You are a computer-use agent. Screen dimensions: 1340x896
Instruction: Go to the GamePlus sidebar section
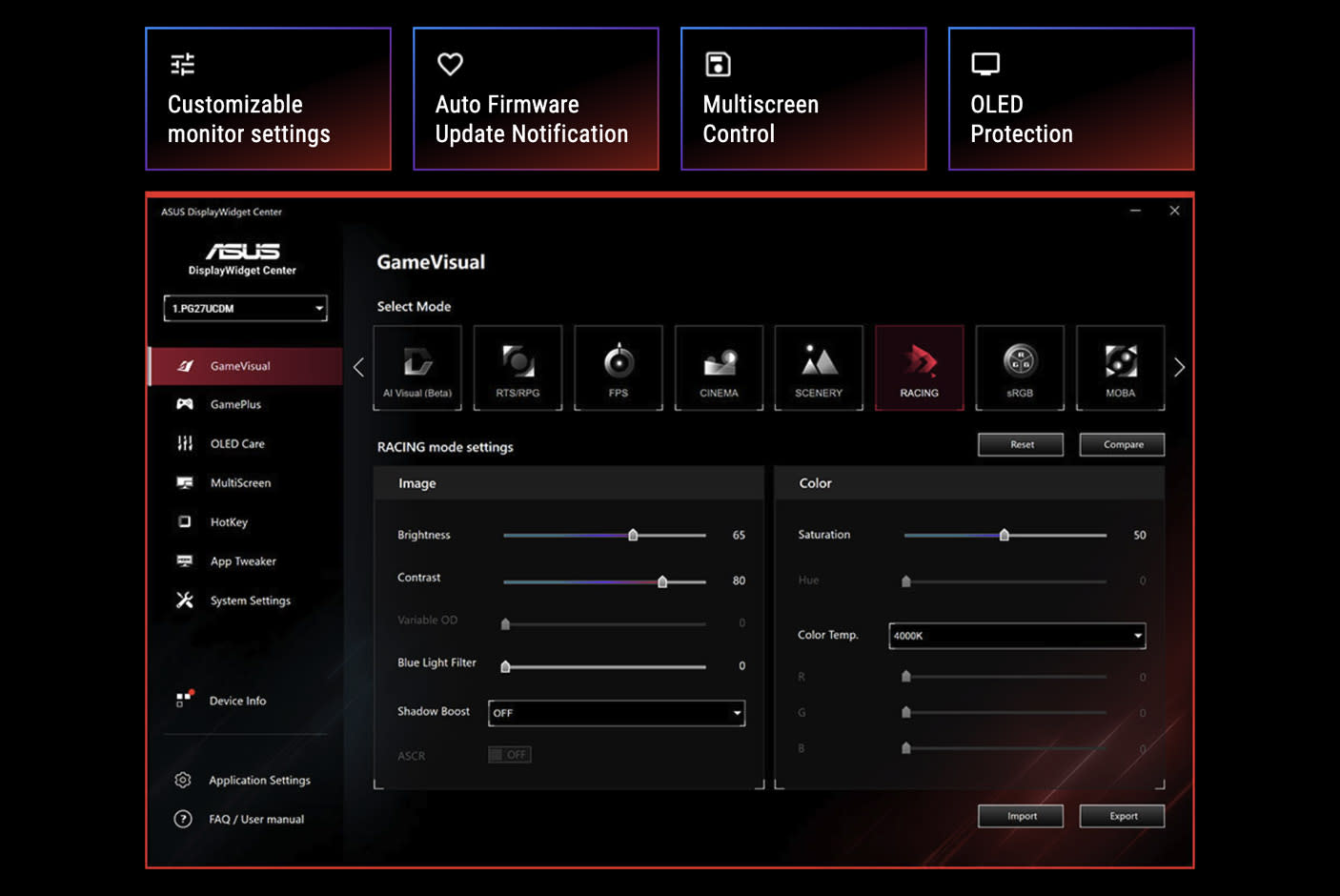235,405
